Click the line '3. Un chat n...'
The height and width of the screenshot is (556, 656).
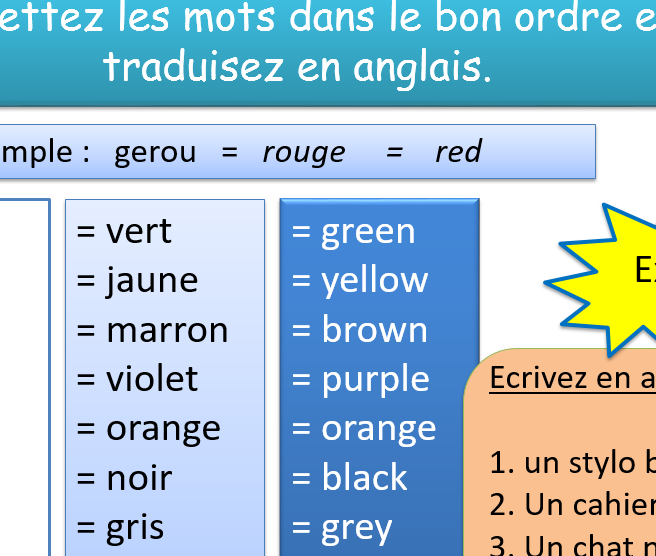573,545
